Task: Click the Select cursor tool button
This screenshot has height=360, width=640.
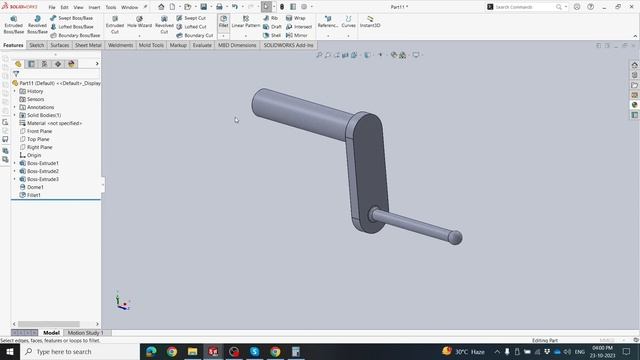Action: tap(266, 7)
